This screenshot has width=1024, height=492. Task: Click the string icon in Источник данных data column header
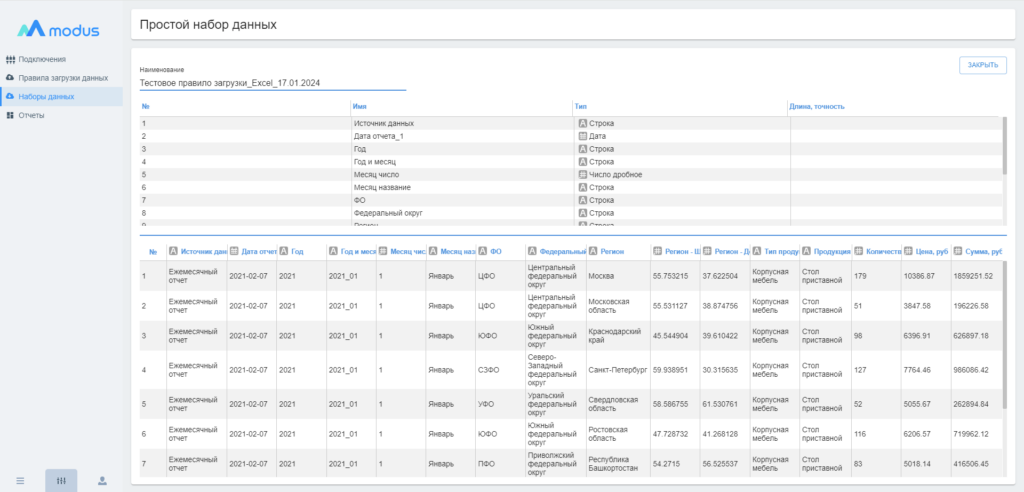point(173,251)
